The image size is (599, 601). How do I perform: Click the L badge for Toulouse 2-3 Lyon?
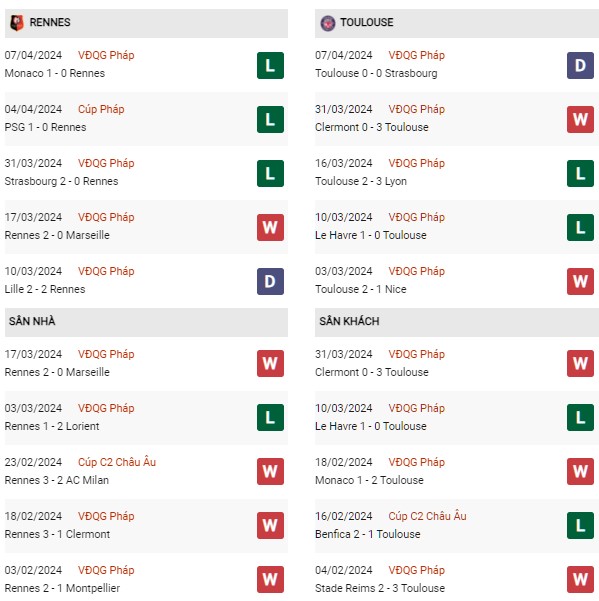580,174
